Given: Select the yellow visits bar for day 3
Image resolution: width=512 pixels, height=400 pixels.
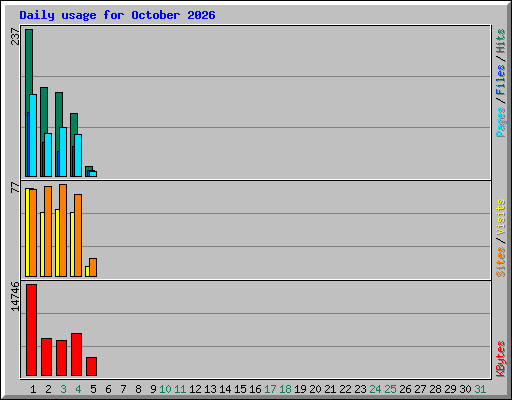Looking at the screenshot, I should point(57,243).
